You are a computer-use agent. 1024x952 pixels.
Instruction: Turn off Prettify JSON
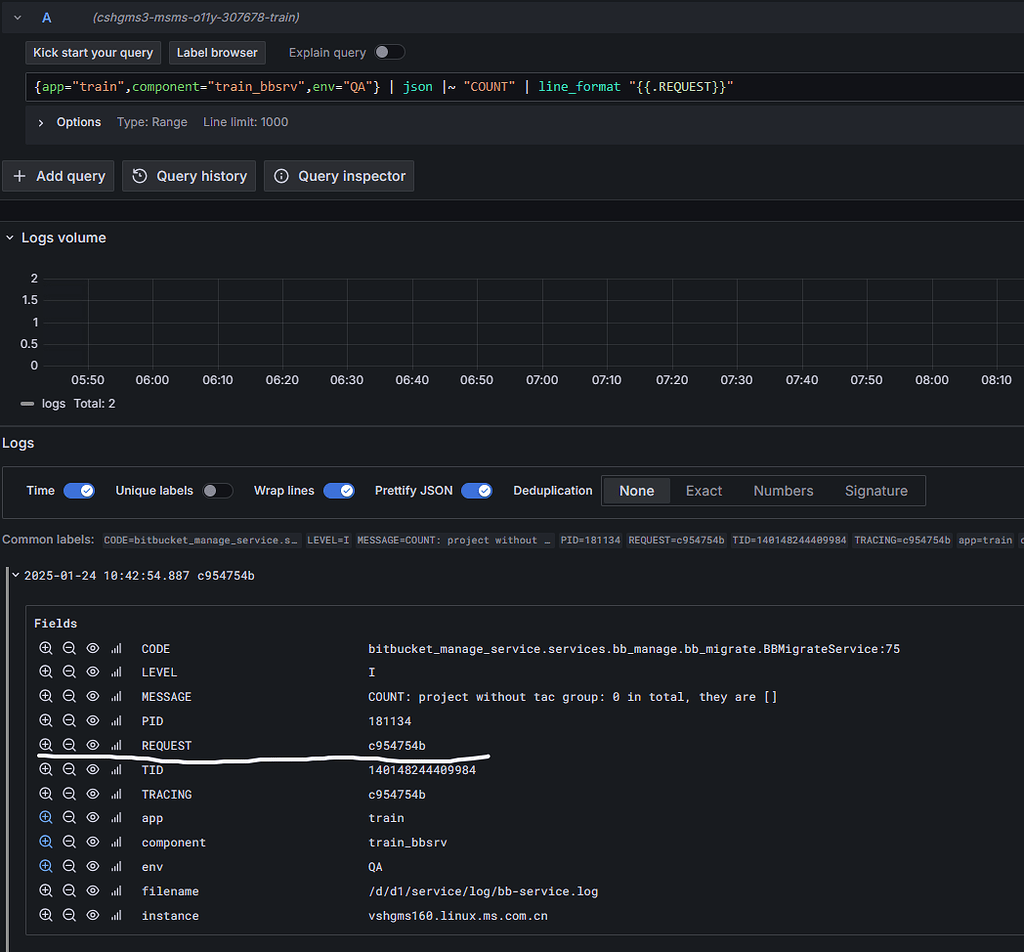coord(477,490)
